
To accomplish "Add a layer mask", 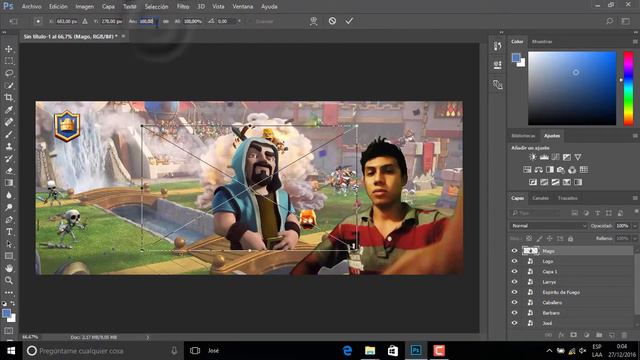I will coord(573,335).
